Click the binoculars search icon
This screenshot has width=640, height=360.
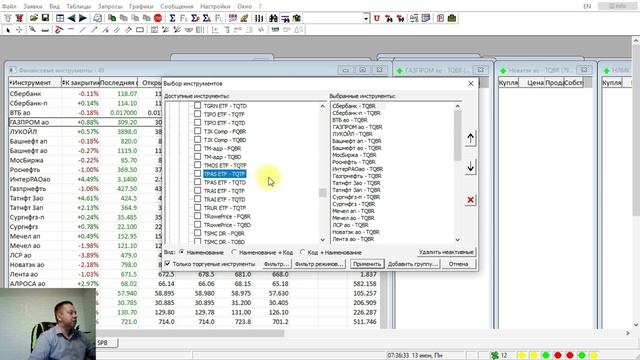[273, 18]
